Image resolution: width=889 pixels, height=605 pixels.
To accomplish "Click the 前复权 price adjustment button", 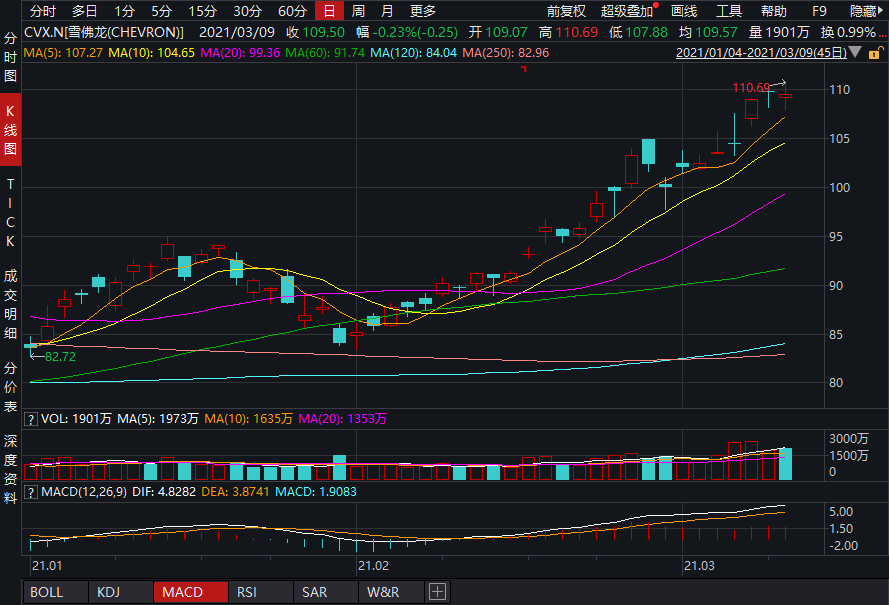I will (x=566, y=12).
